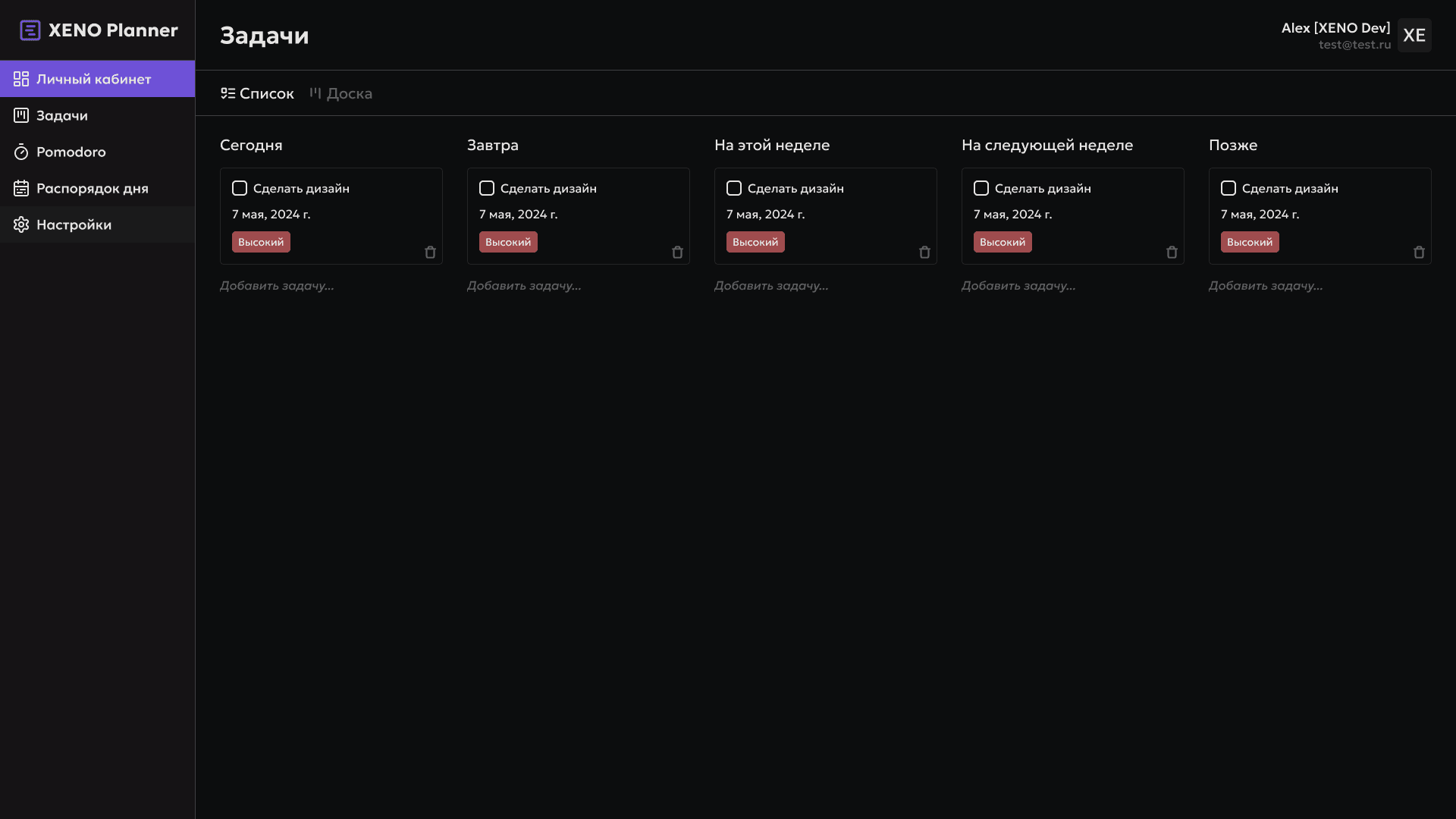Click the Pomodoro timer icon in sidebar
Screen dimensions: 1456x819
[x=21, y=152]
